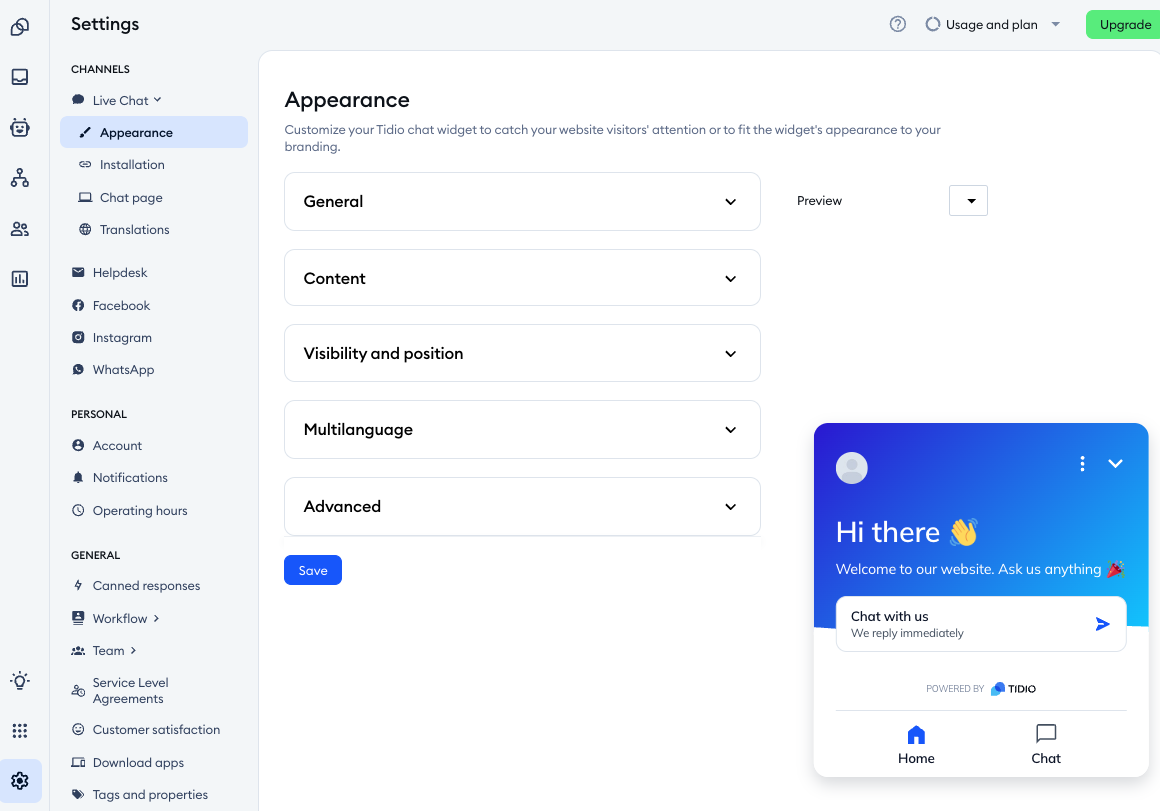
Task: Open the Lyro chatbot icon
Action: click(22, 127)
